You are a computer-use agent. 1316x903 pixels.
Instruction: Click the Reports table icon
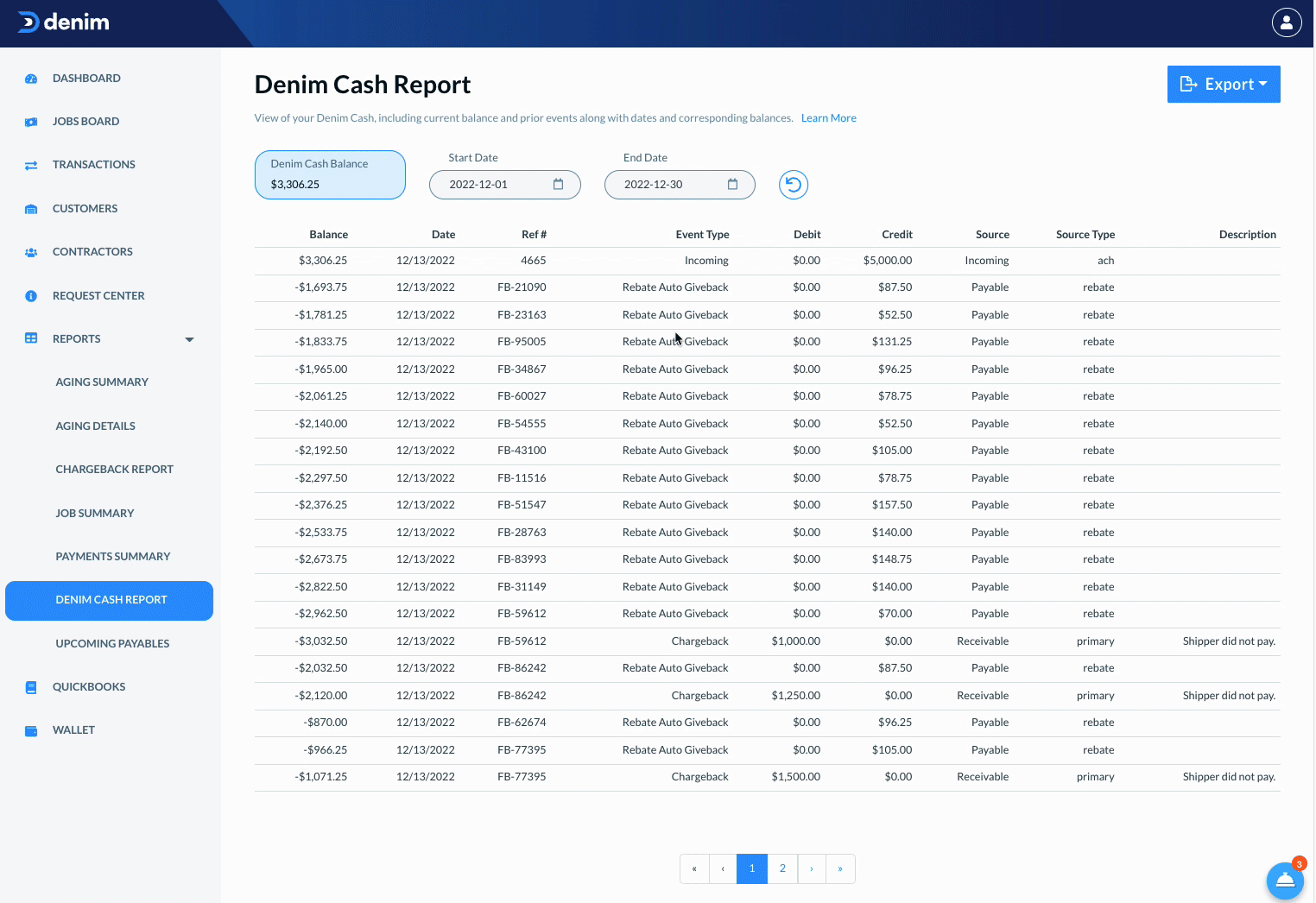[x=31, y=338]
